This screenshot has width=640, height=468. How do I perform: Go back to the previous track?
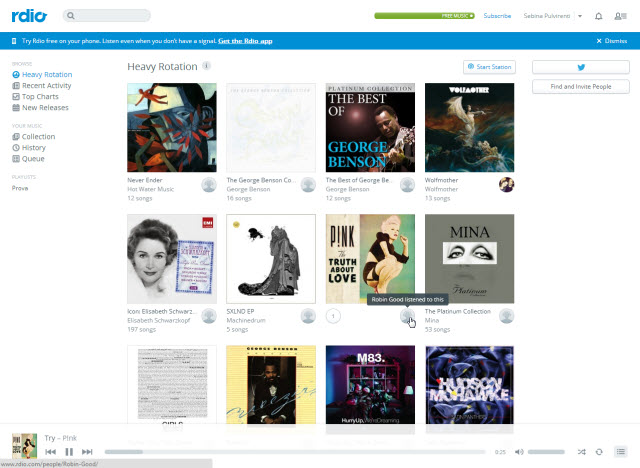coord(50,452)
